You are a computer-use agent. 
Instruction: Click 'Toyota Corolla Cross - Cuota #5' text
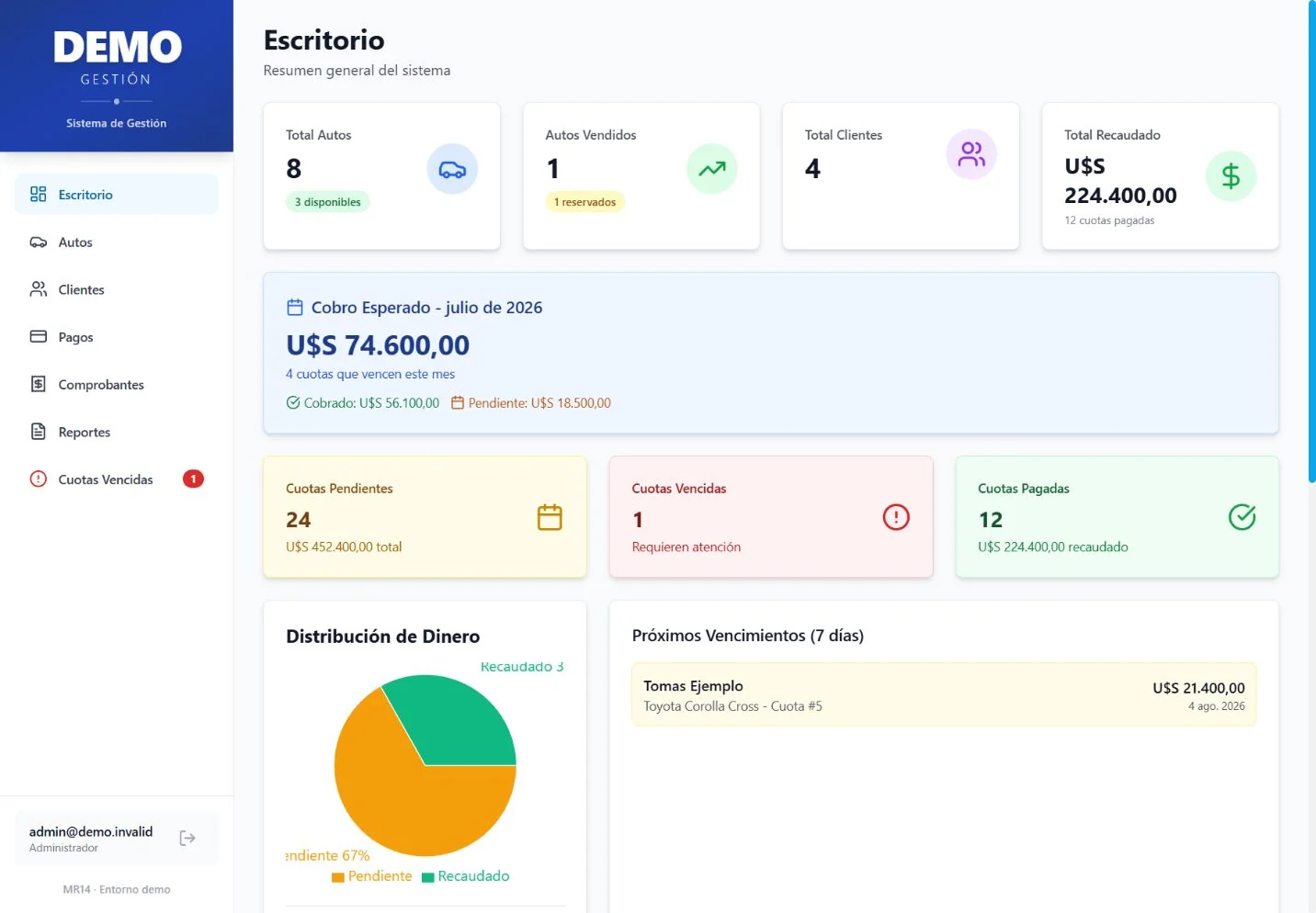tap(732, 706)
